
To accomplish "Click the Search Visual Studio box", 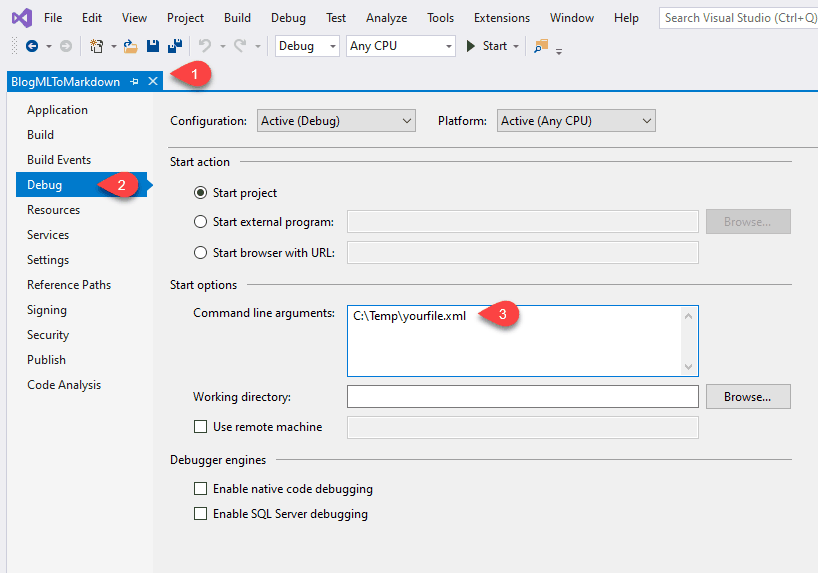I will tap(738, 18).
